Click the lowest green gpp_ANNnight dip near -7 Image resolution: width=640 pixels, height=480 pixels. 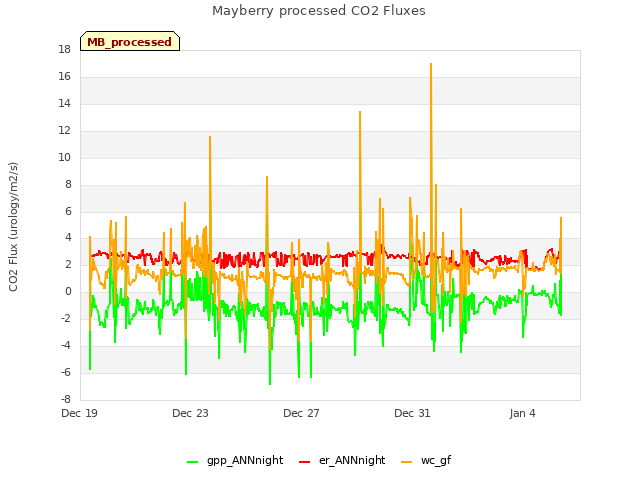[x=270, y=383]
